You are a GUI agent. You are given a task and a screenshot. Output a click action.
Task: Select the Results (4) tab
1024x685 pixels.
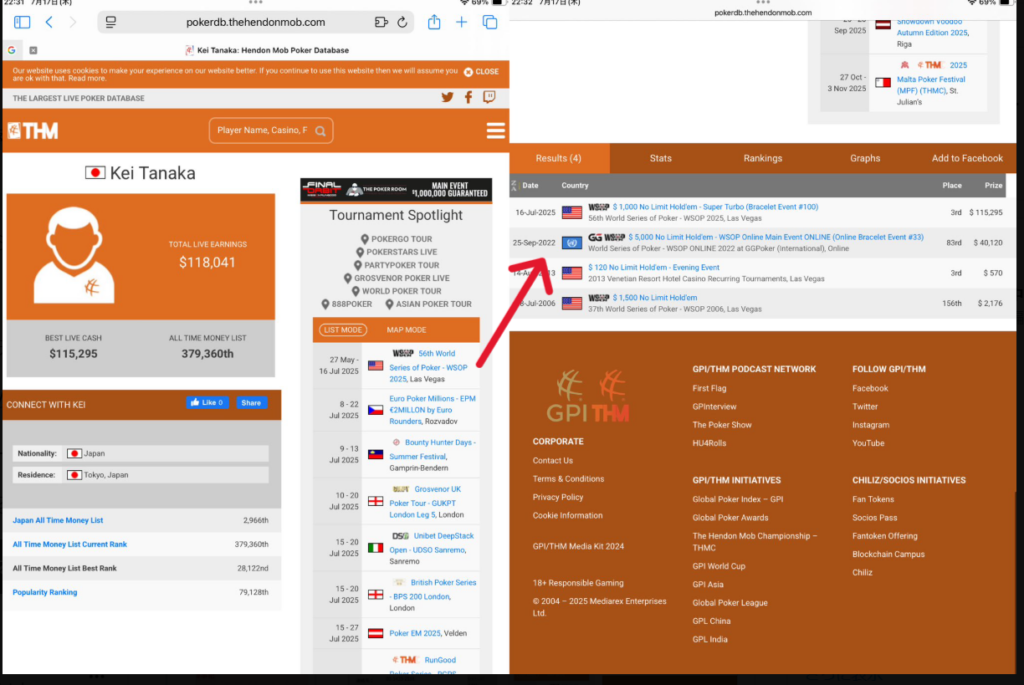click(558, 158)
